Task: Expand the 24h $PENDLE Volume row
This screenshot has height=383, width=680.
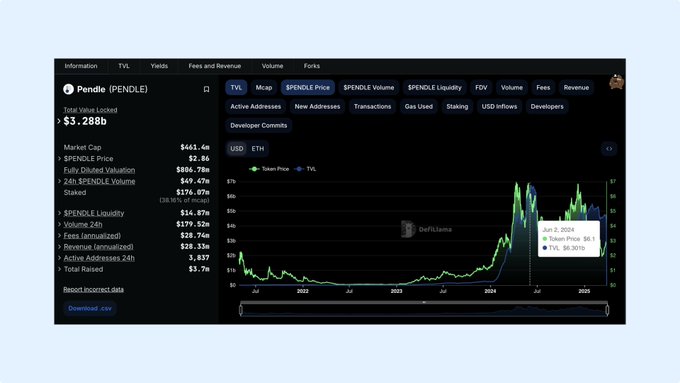Action: [x=59, y=181]
